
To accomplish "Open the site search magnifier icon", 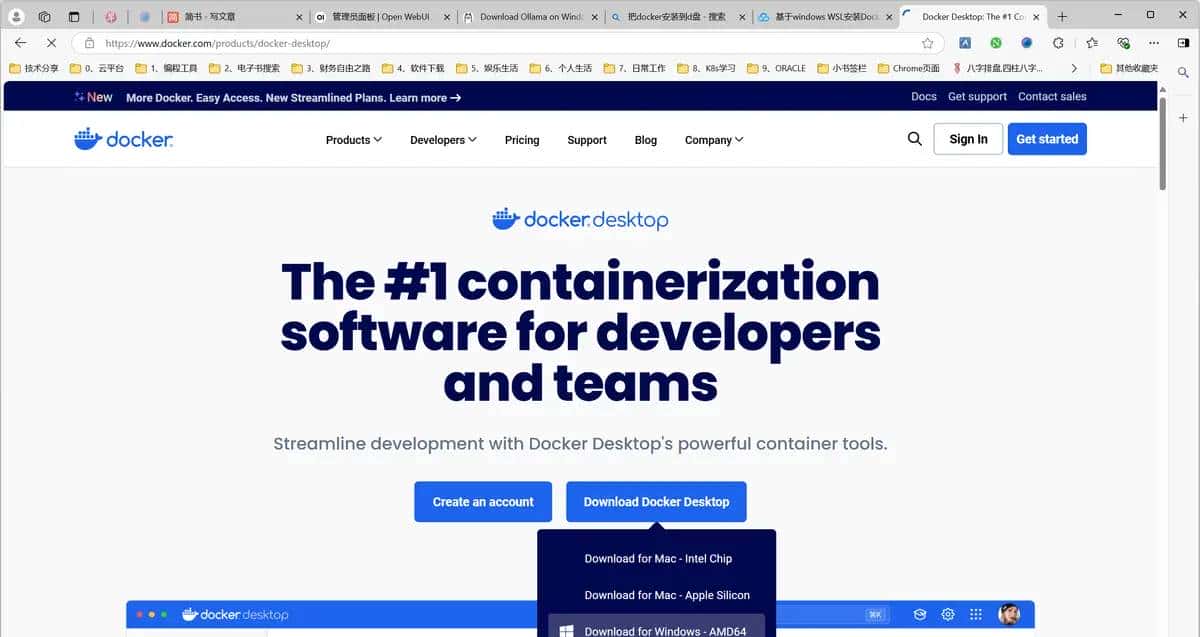I will tap(914, 139).
